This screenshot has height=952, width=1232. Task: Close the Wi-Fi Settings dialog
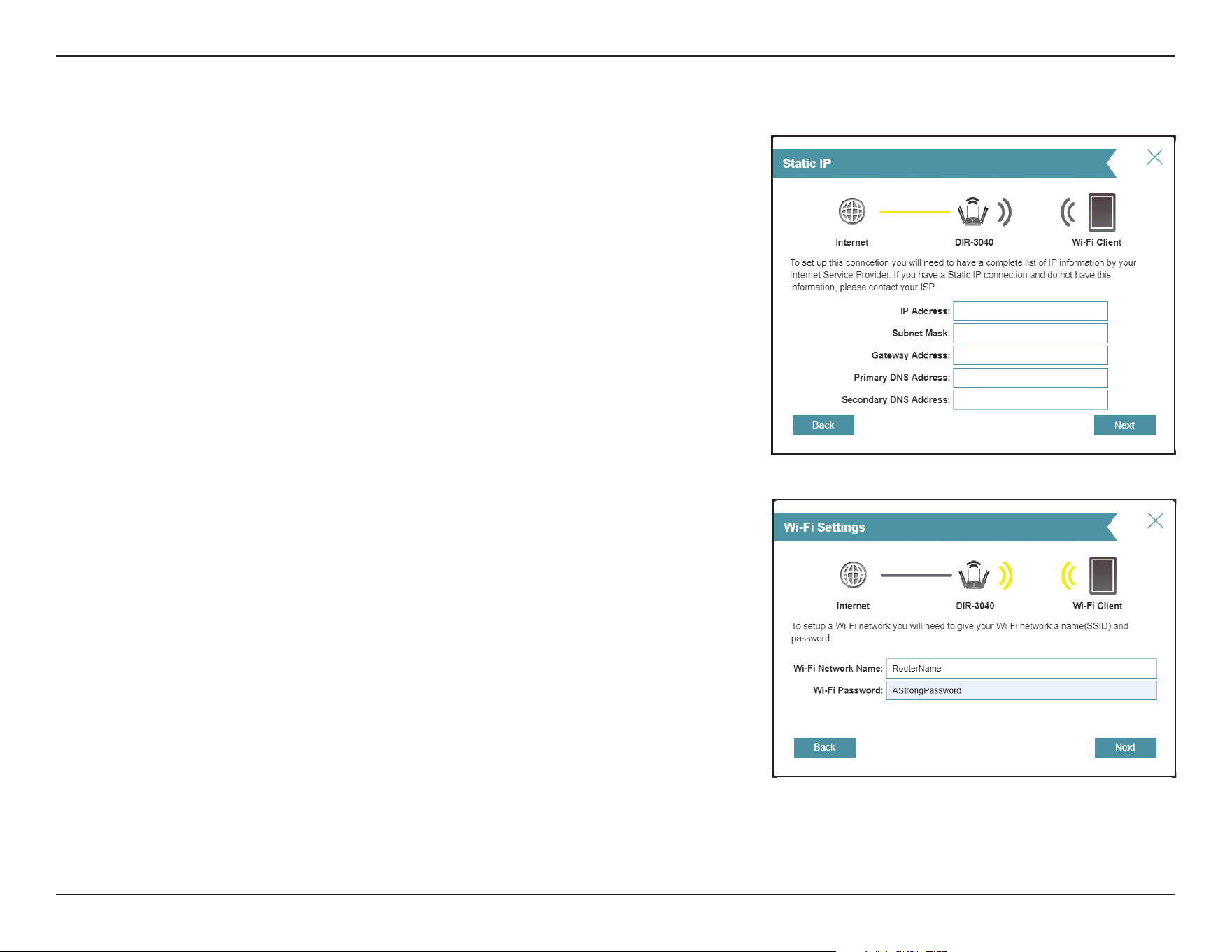click(1155, 520)
